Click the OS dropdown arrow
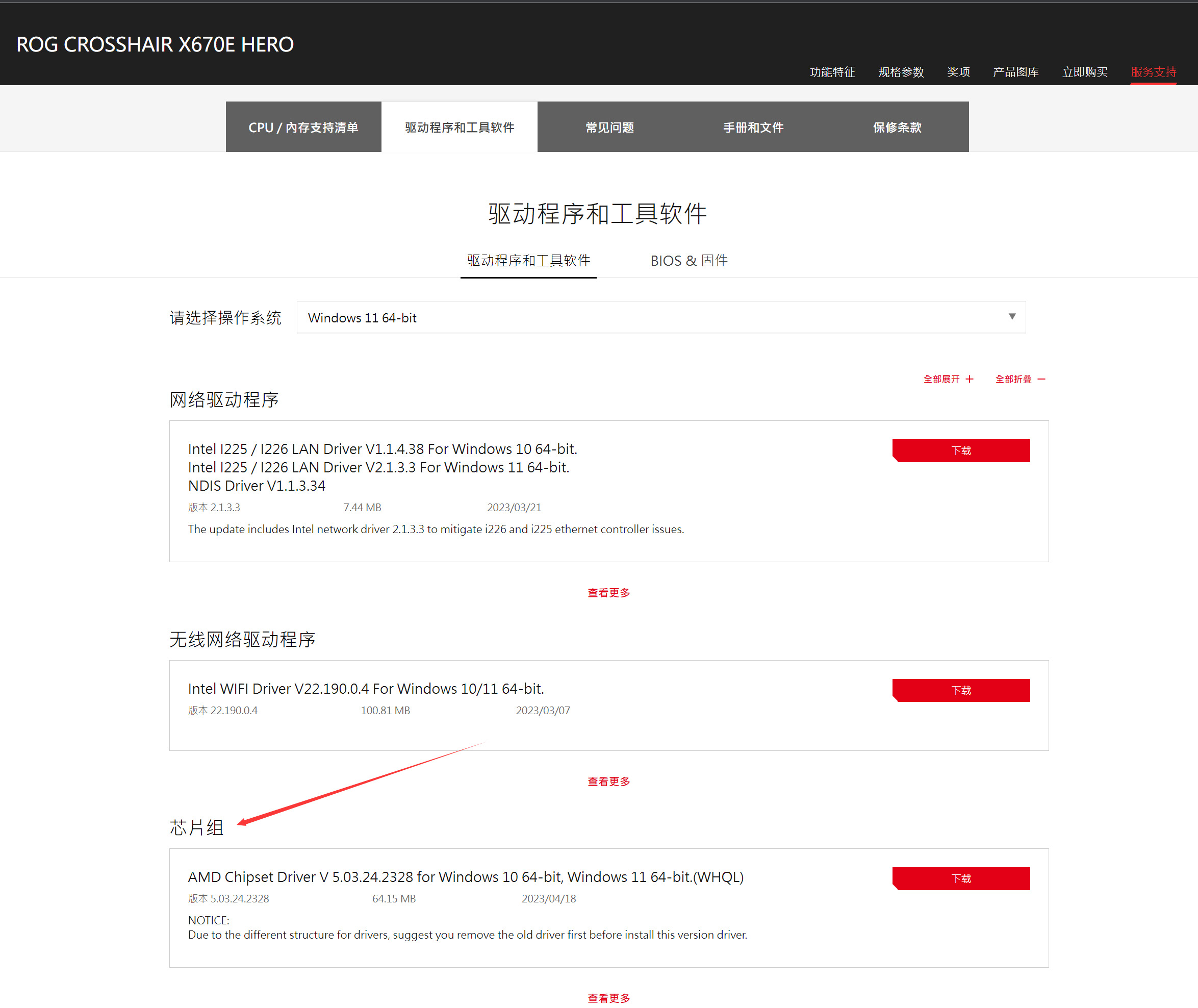Viewport: 1198px width, 1008px height. [1012, 317]
